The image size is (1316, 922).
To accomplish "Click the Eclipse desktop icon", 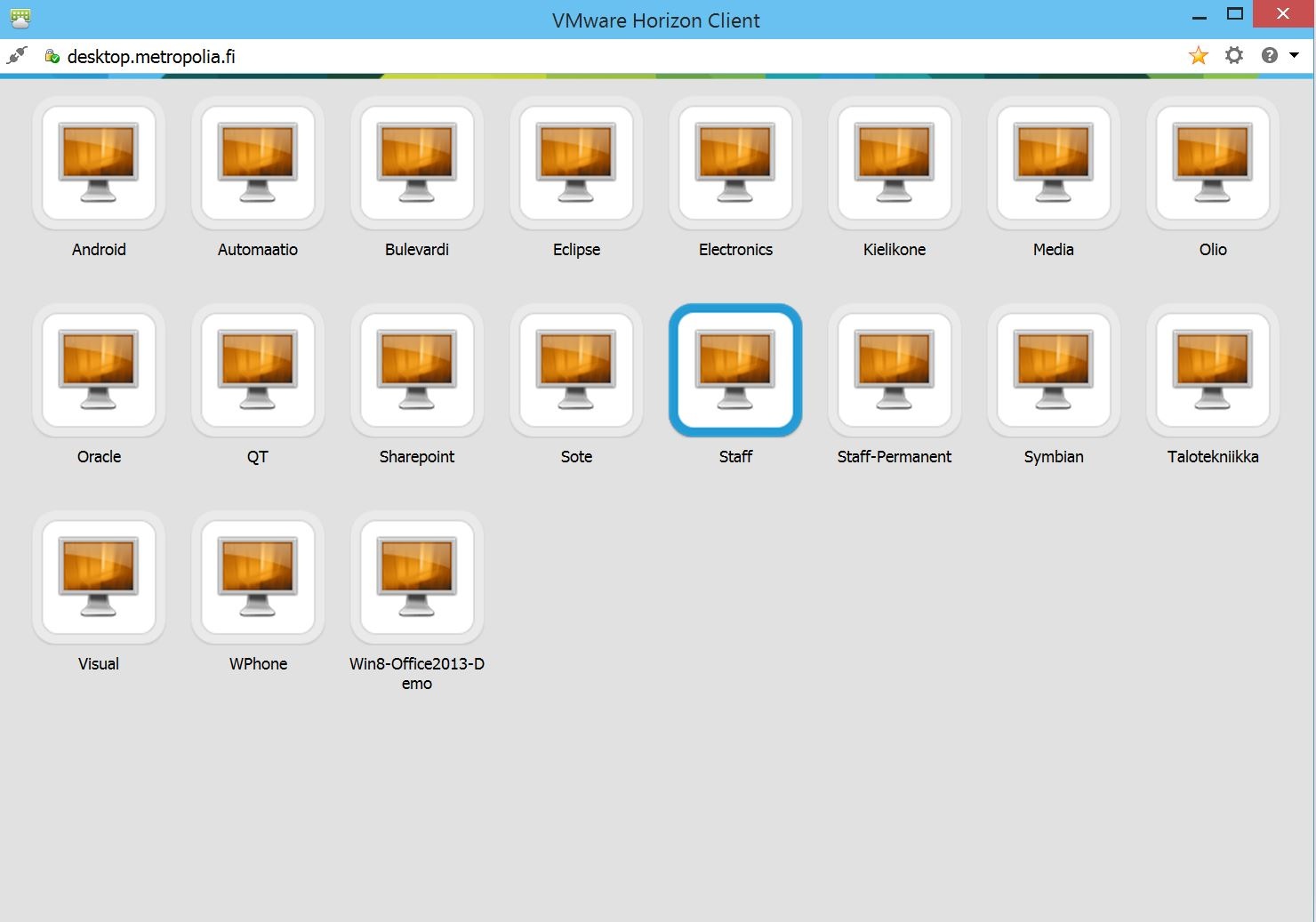I will click(576, 164).
